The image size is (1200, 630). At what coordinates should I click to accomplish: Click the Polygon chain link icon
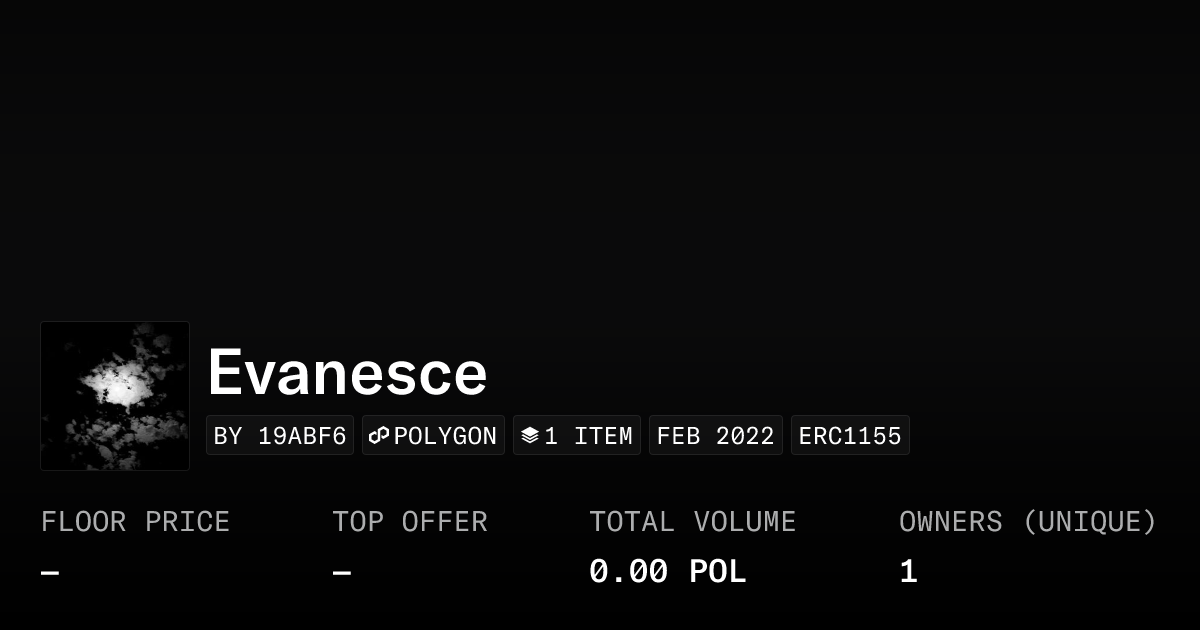[x=379, y=436]
